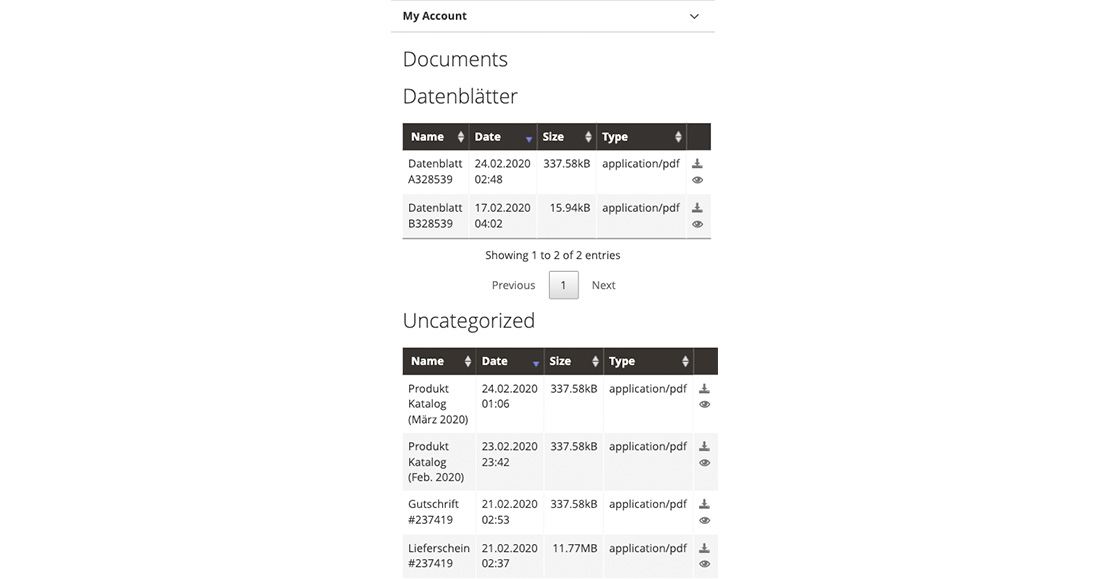Viewport: 1110px width, 579px height.
Task: Select the Datenblatt B328539 table row
Action: pyautogui.click(x=550, y=215)
